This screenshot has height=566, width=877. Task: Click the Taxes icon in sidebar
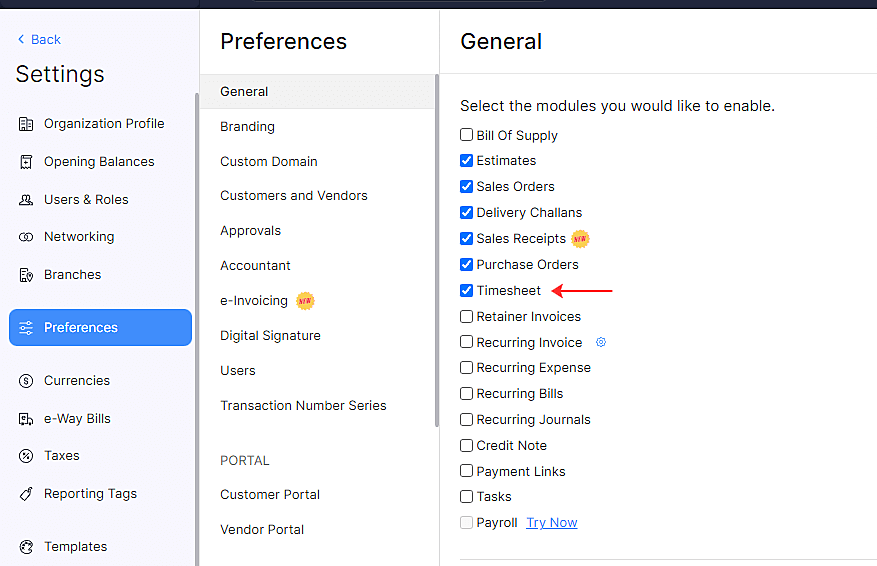[26, 456]
